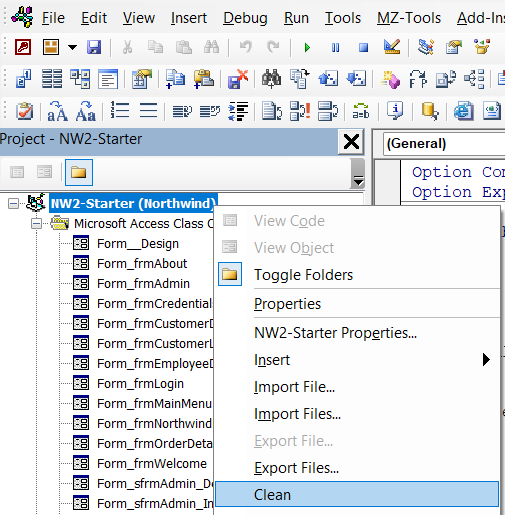Expand Insert submenu in context menu

click(357, 360)
